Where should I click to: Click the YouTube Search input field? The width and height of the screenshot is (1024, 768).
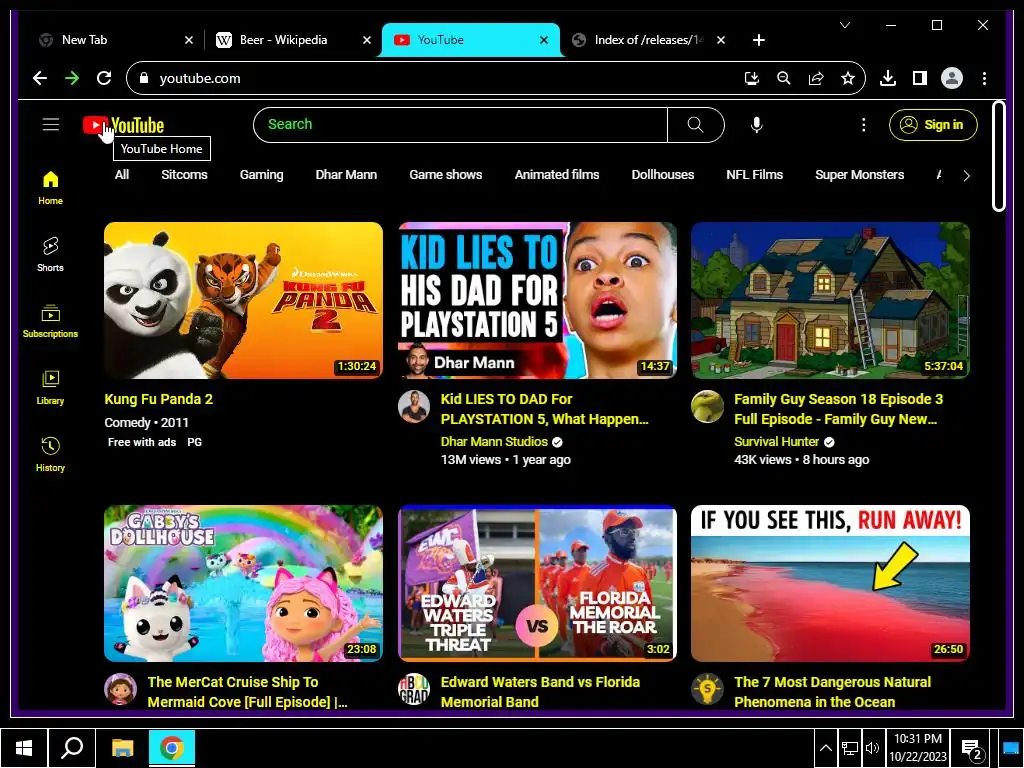point(460,124)
